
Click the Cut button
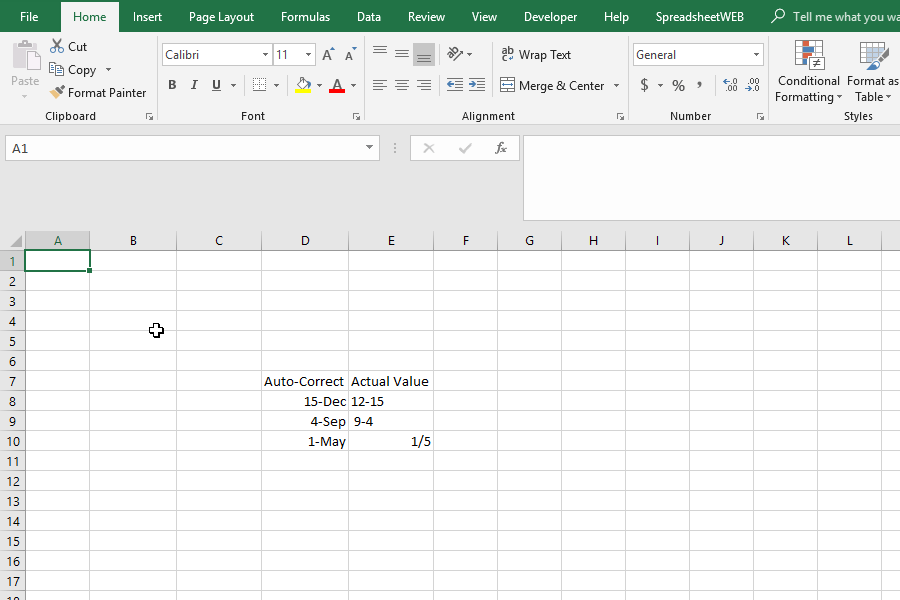coord(68,45)
